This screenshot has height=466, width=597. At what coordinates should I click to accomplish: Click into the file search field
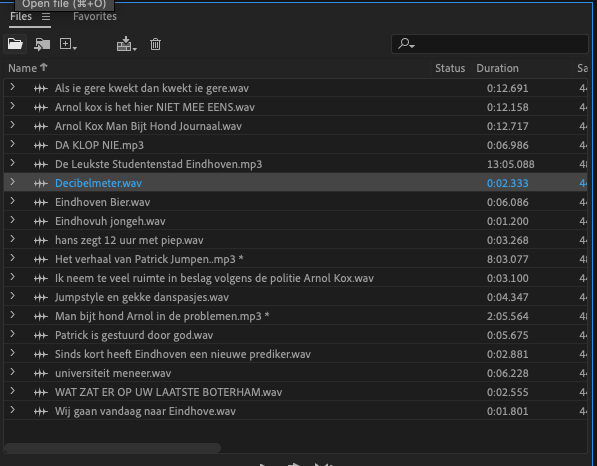[490, 44]
